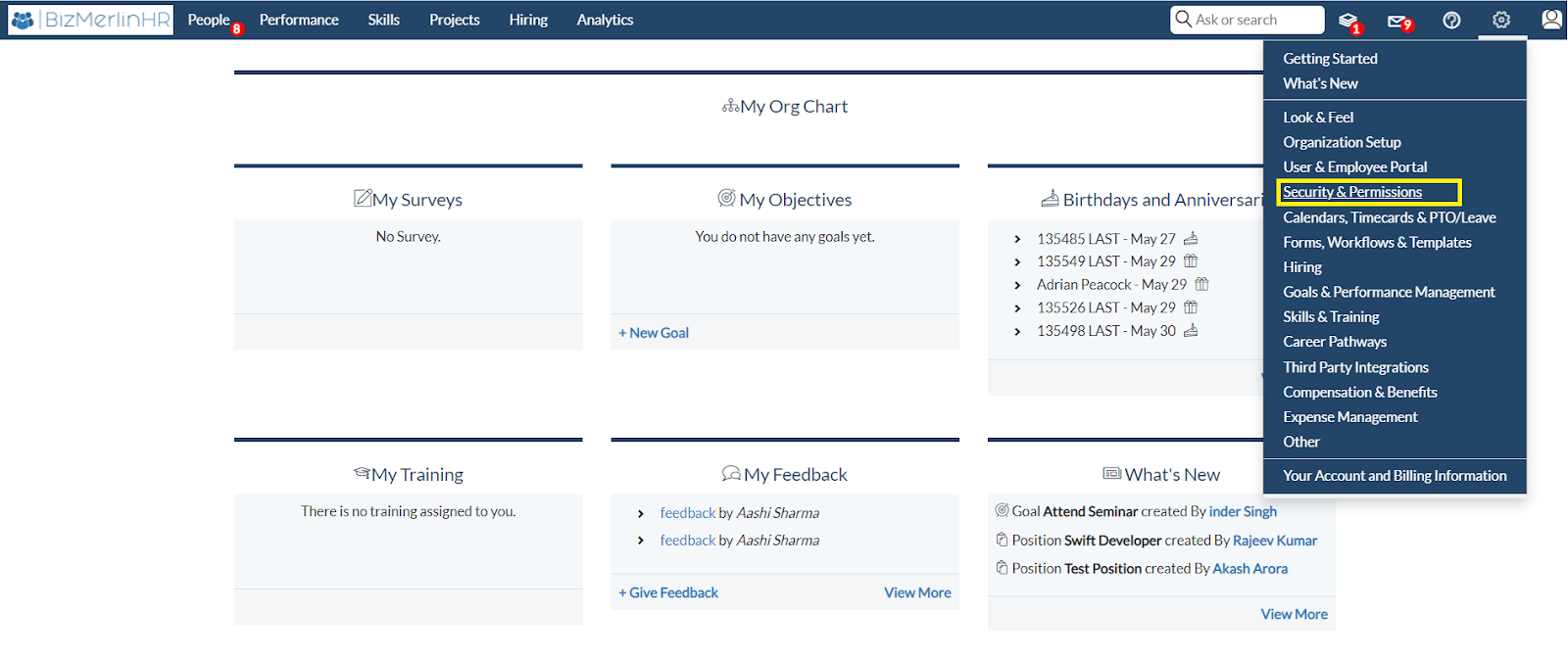Open the Projects menu
Screen dimensions: 1568x662
tap(455, 20)
